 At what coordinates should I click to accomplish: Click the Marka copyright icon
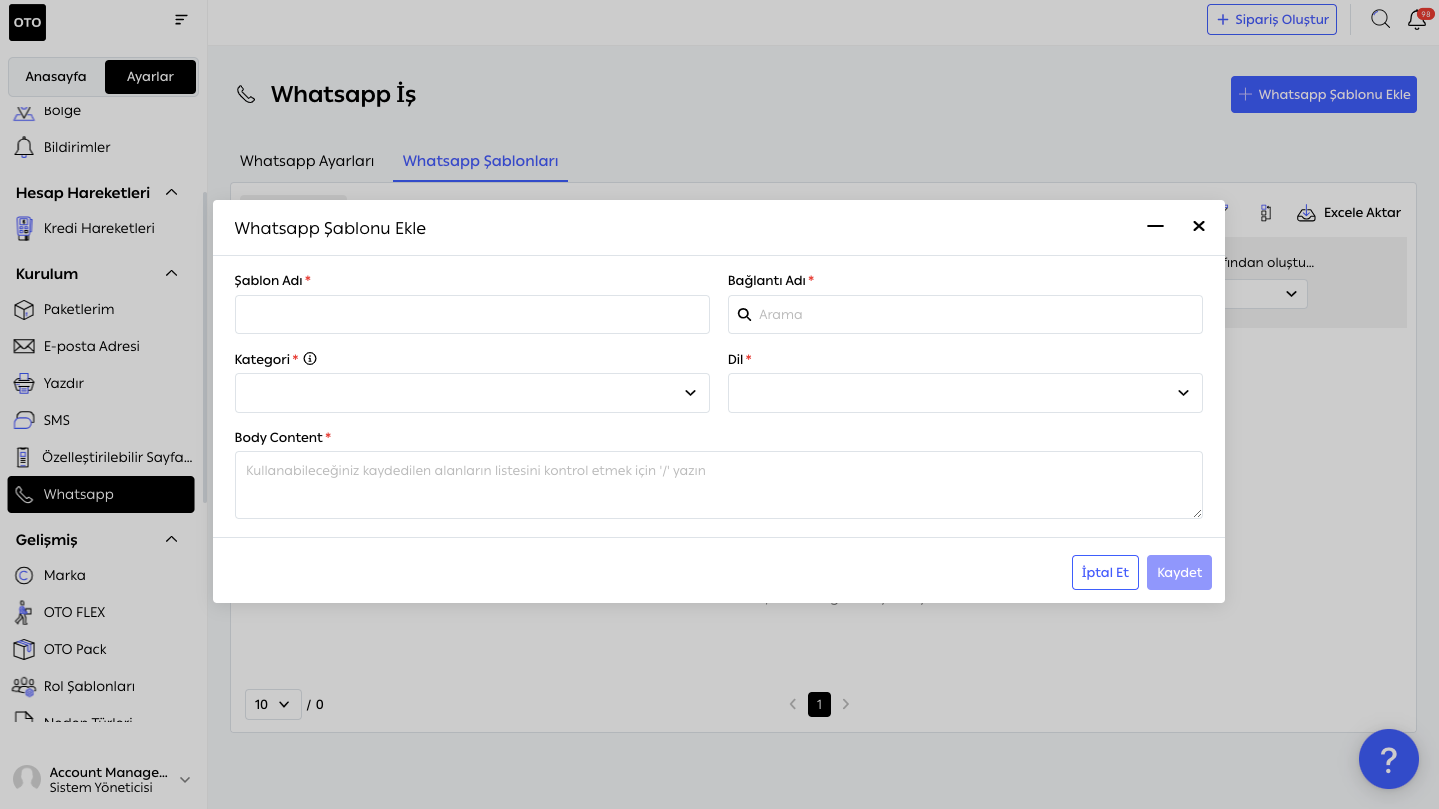tap(24, 575)
